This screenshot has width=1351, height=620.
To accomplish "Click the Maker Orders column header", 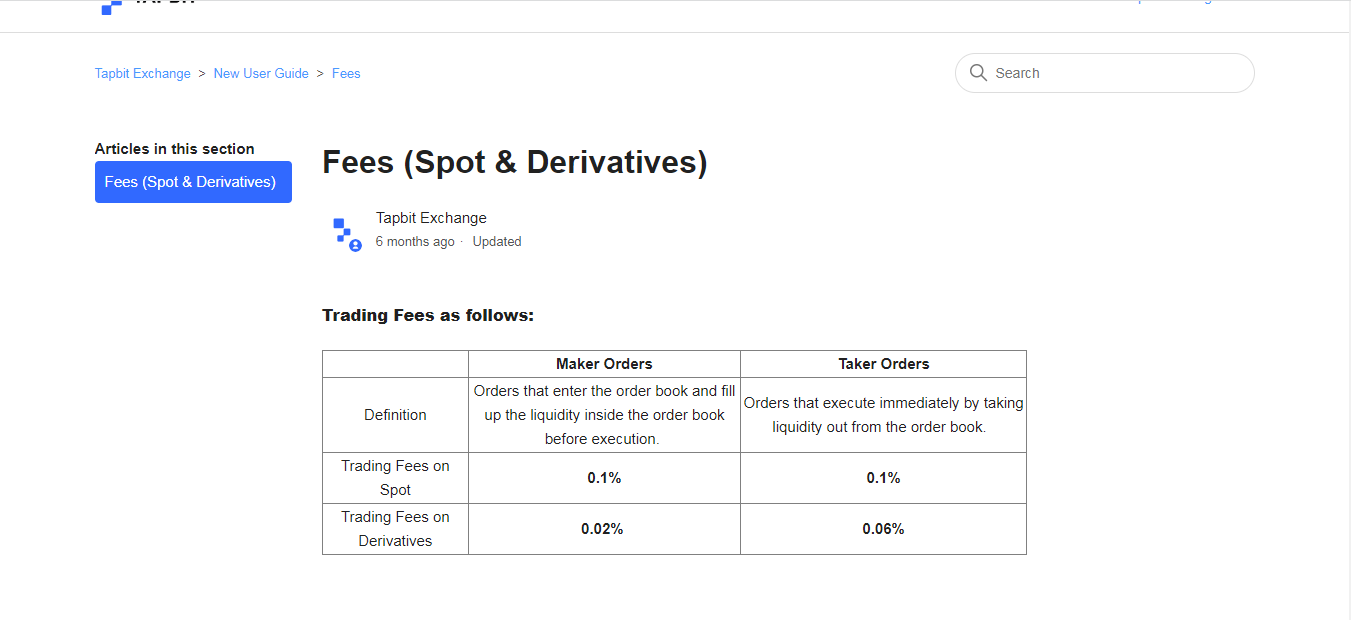I will click(x=604, y=364).
